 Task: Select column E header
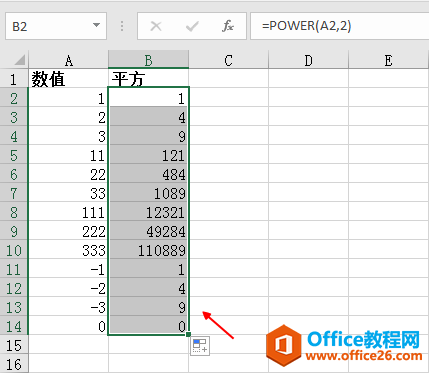(x=389, y=60)
